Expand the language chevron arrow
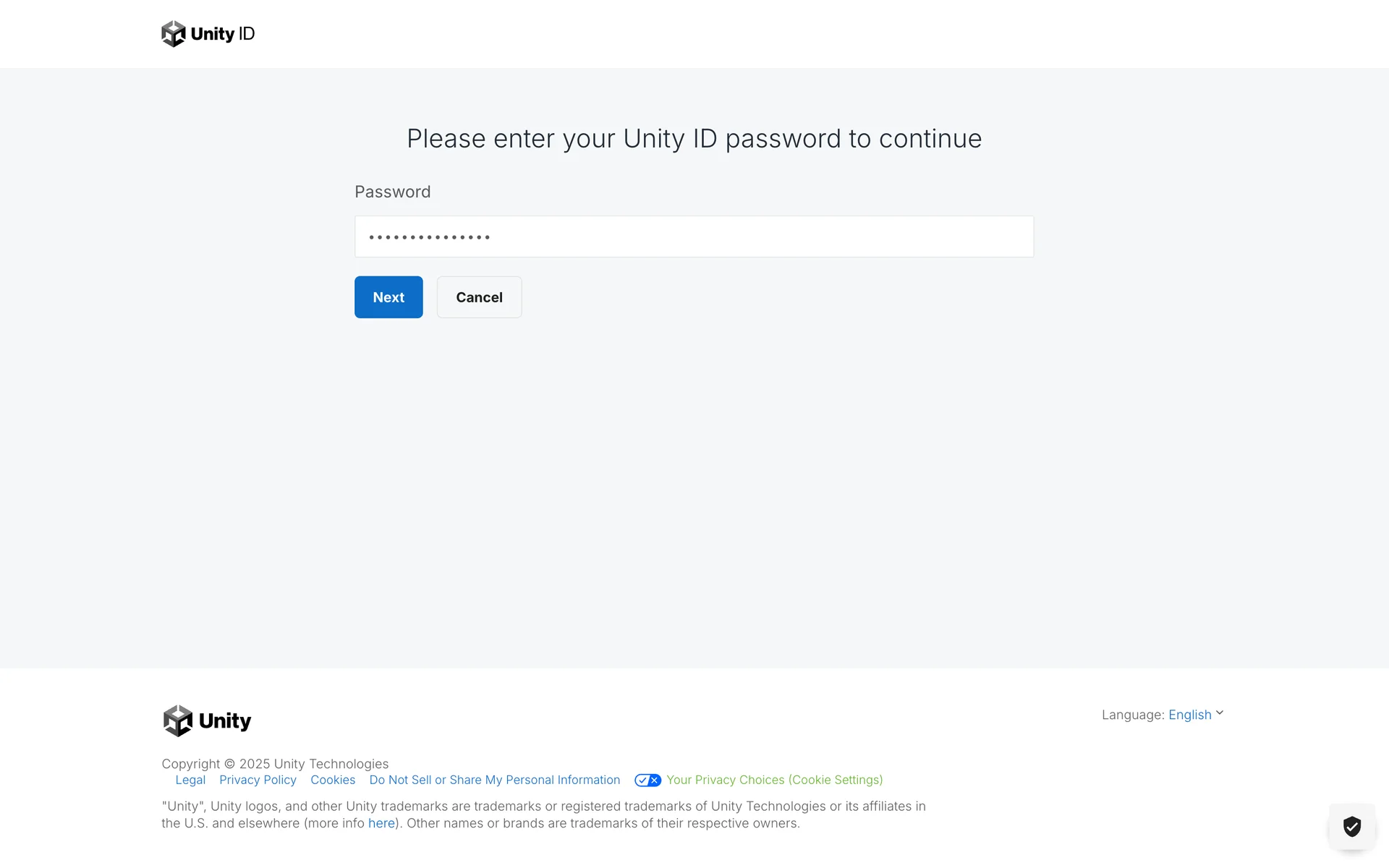1389x868 pixels. coord(1220,713)
